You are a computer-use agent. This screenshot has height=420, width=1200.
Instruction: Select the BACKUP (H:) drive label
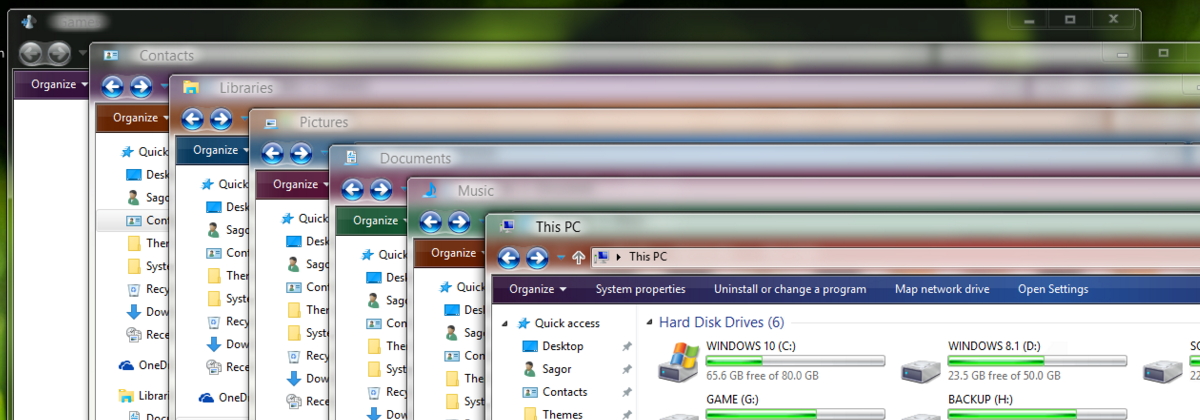click(981, 398)
